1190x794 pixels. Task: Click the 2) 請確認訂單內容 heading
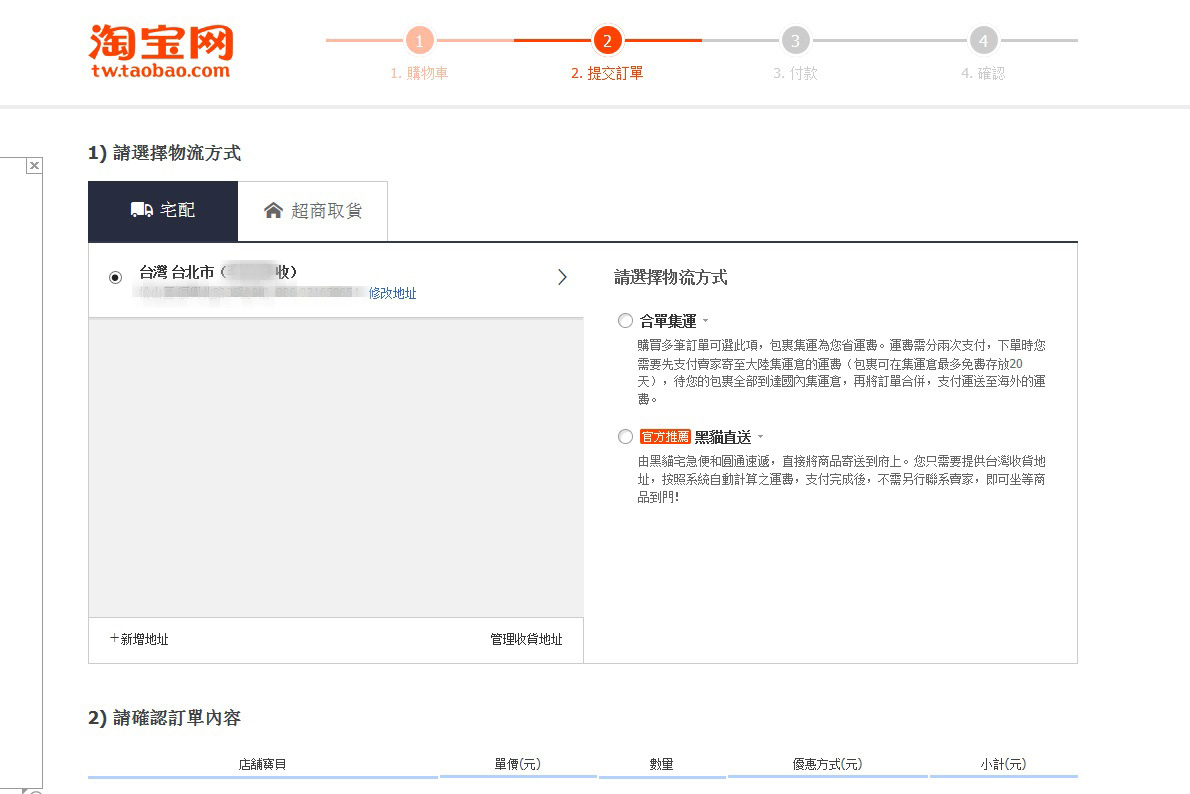[165, 718]
